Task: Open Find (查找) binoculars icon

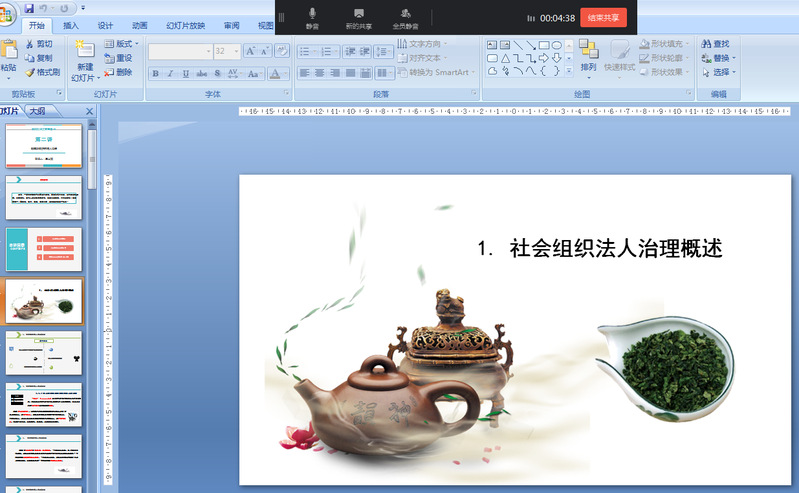Action: (705, 44)
